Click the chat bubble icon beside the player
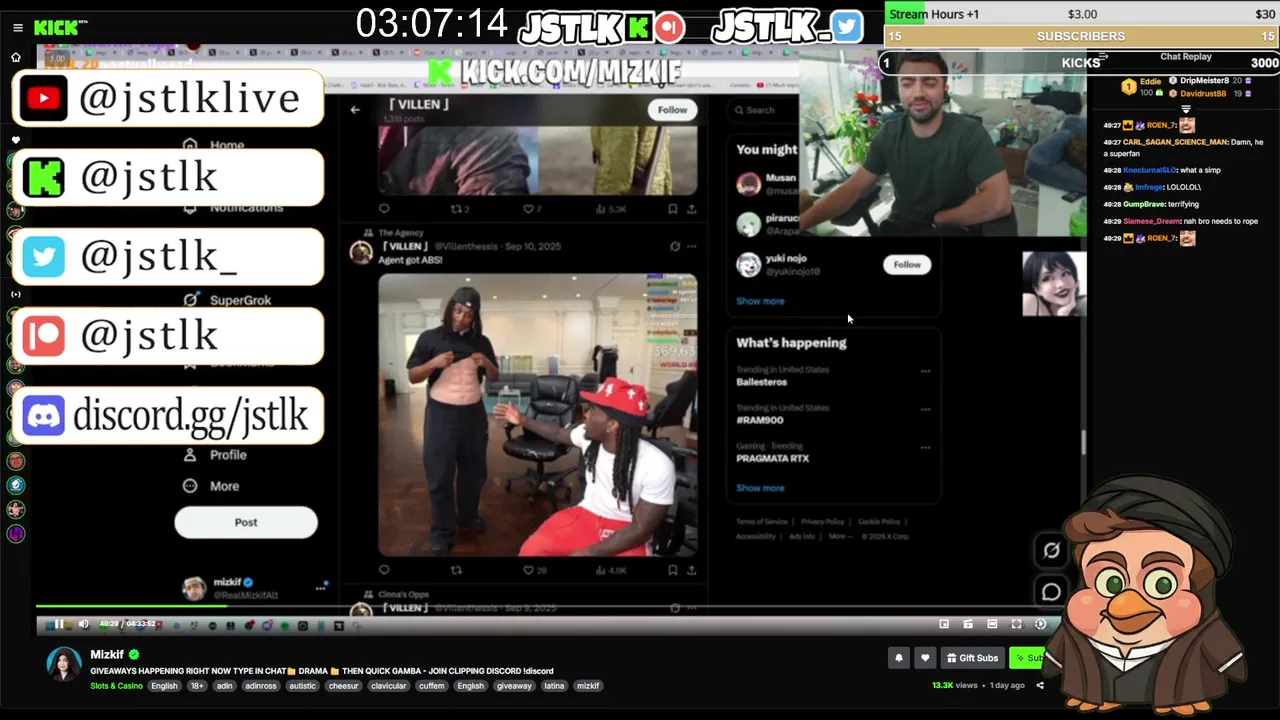1280x720 pixels. click(x=1051, y=592)
